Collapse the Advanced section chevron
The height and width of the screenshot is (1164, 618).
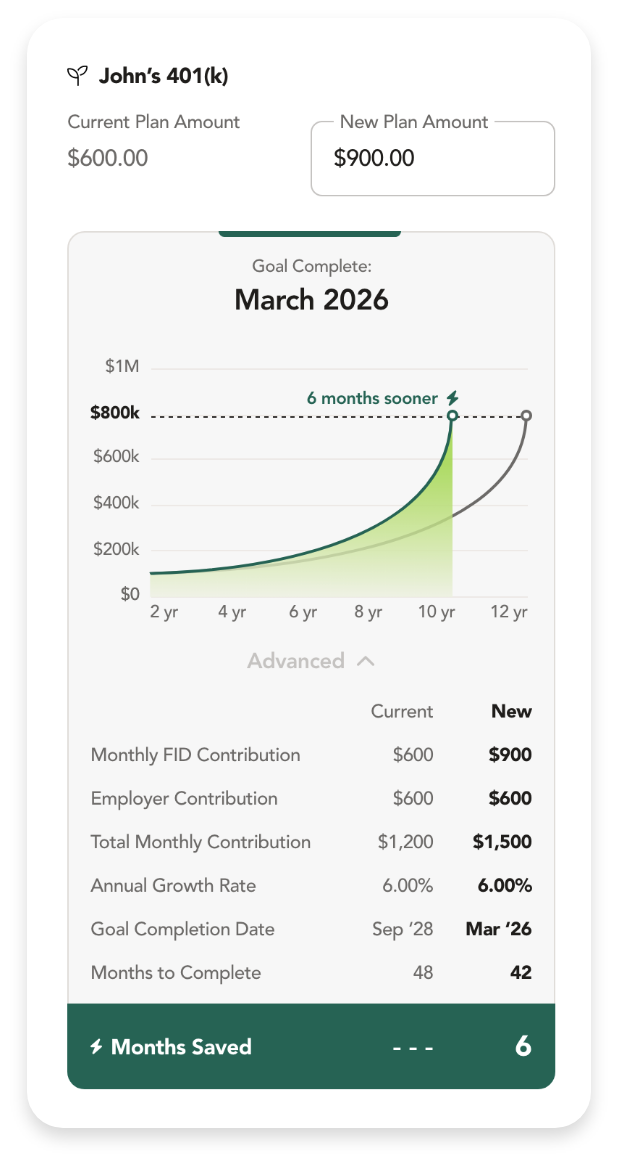point(366,661)
